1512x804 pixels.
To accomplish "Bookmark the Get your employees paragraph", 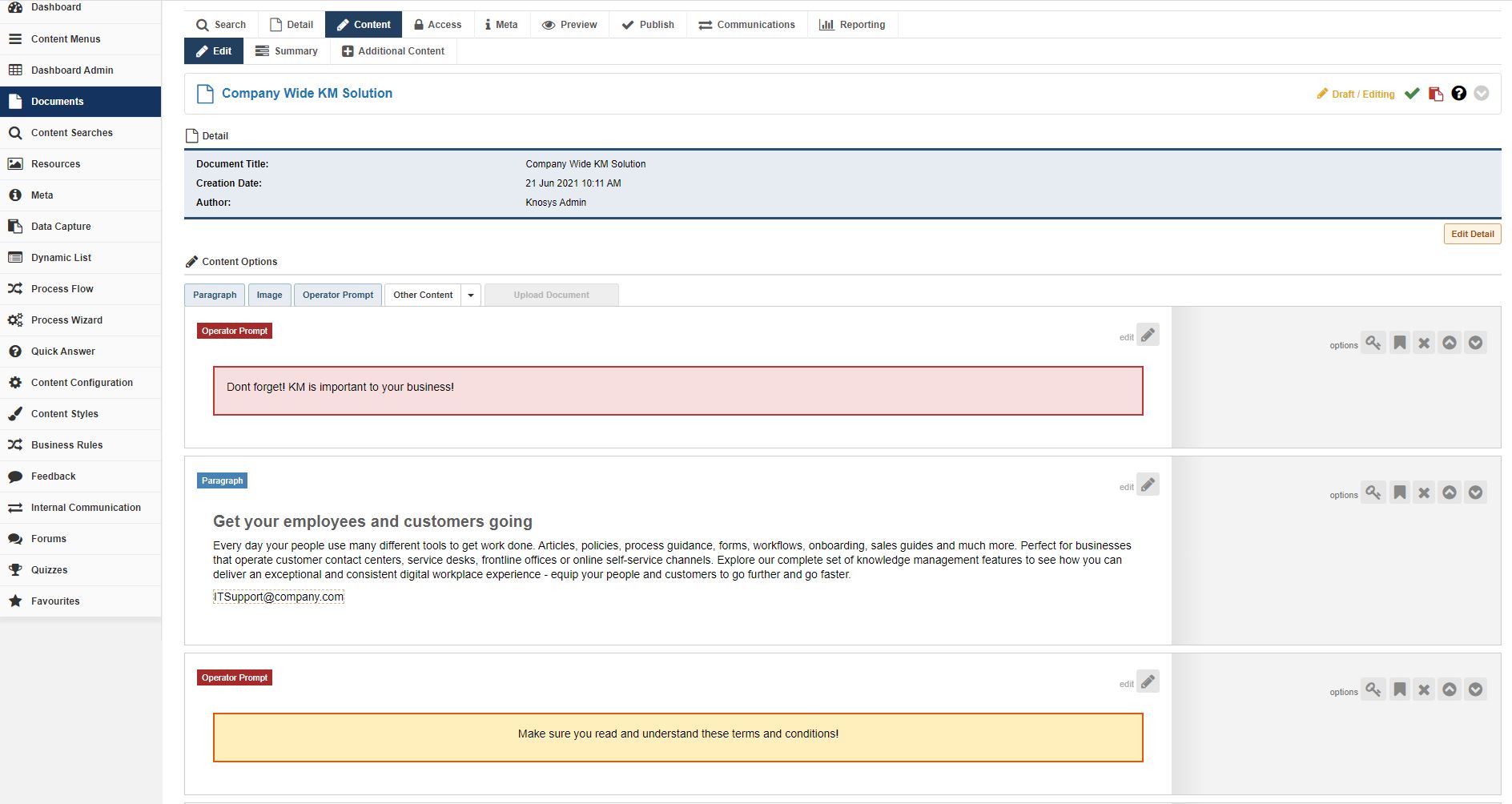I will 1400,492.
